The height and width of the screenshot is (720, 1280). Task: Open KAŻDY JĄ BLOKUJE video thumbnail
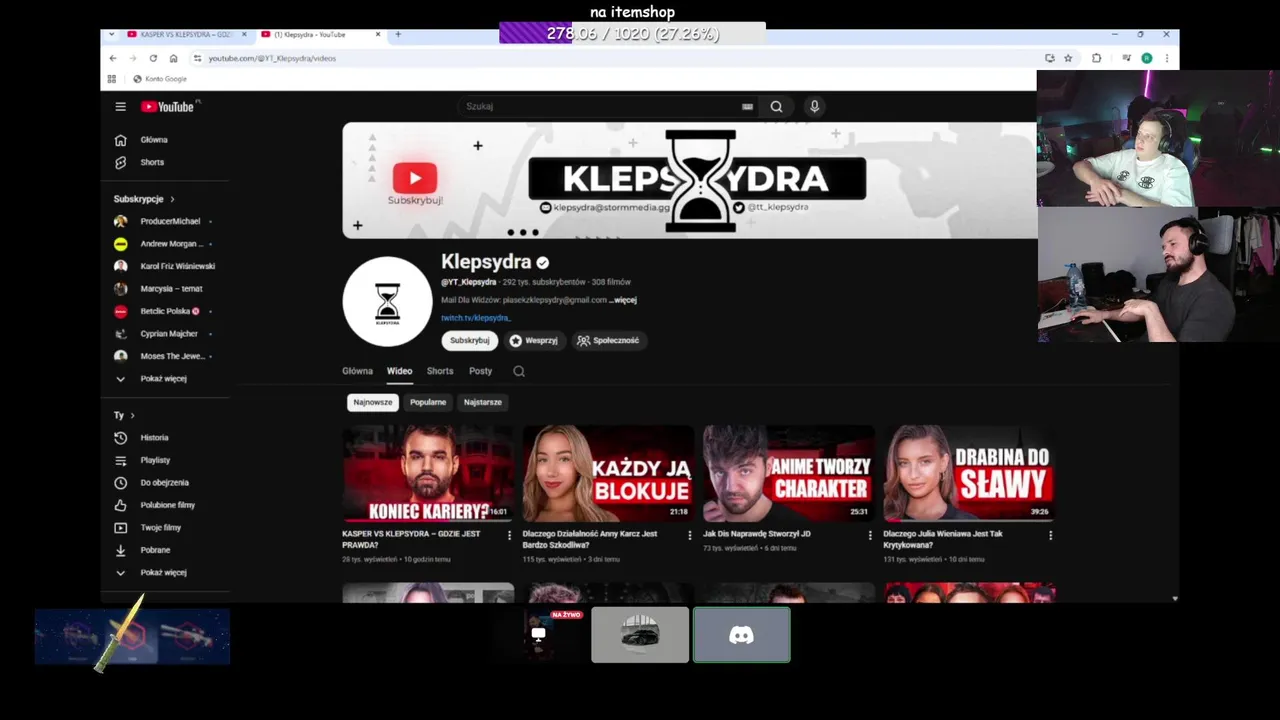[x=608, y=474]
